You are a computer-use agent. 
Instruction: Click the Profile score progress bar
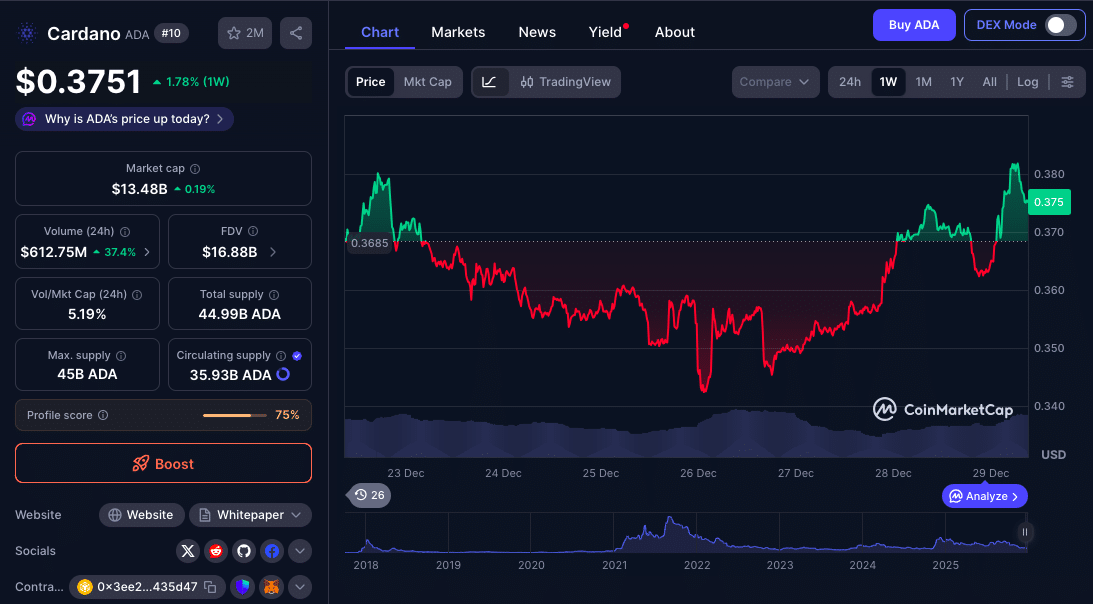click(234, 416)
